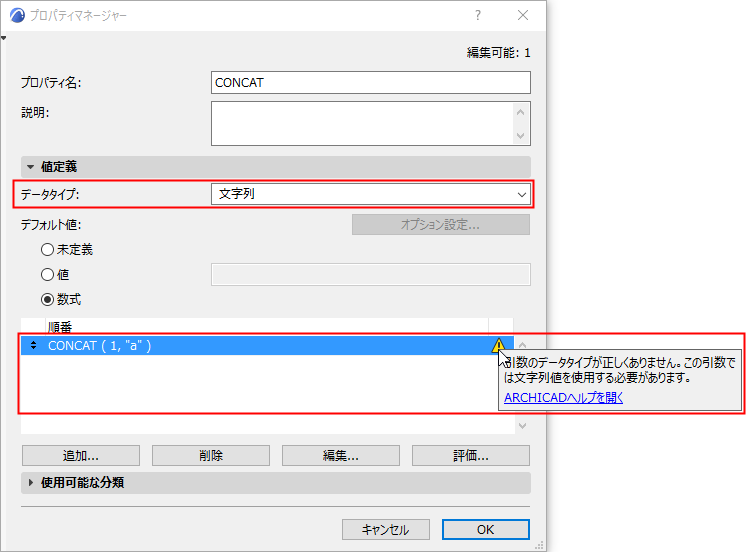
Task: Click the small black arrow at top-left edge
Action: coord(3,38)
